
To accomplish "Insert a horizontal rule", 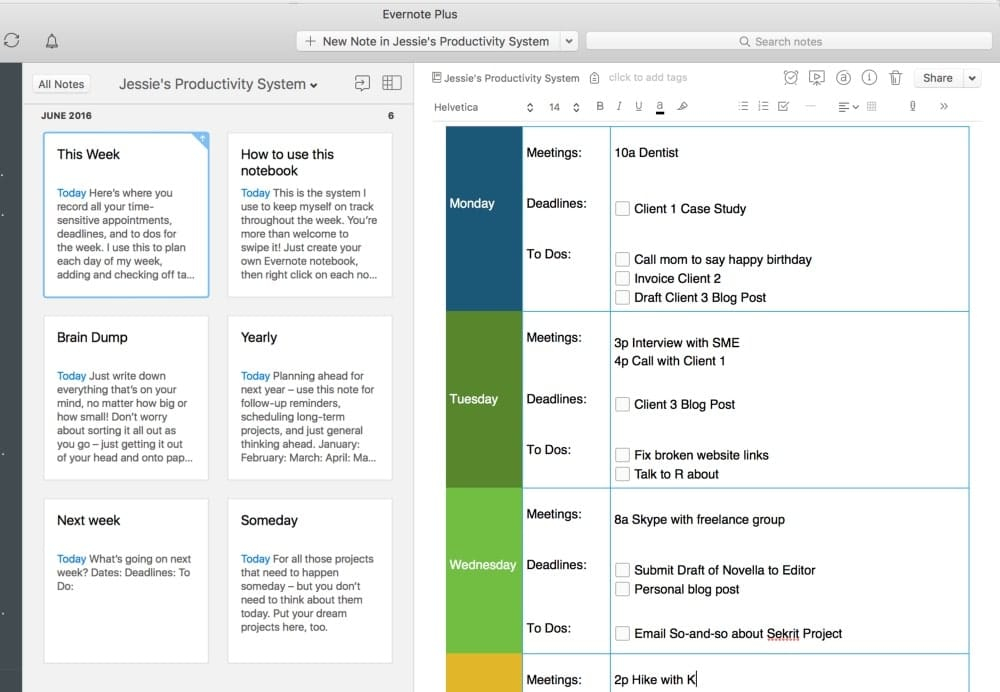I will 811,107.
